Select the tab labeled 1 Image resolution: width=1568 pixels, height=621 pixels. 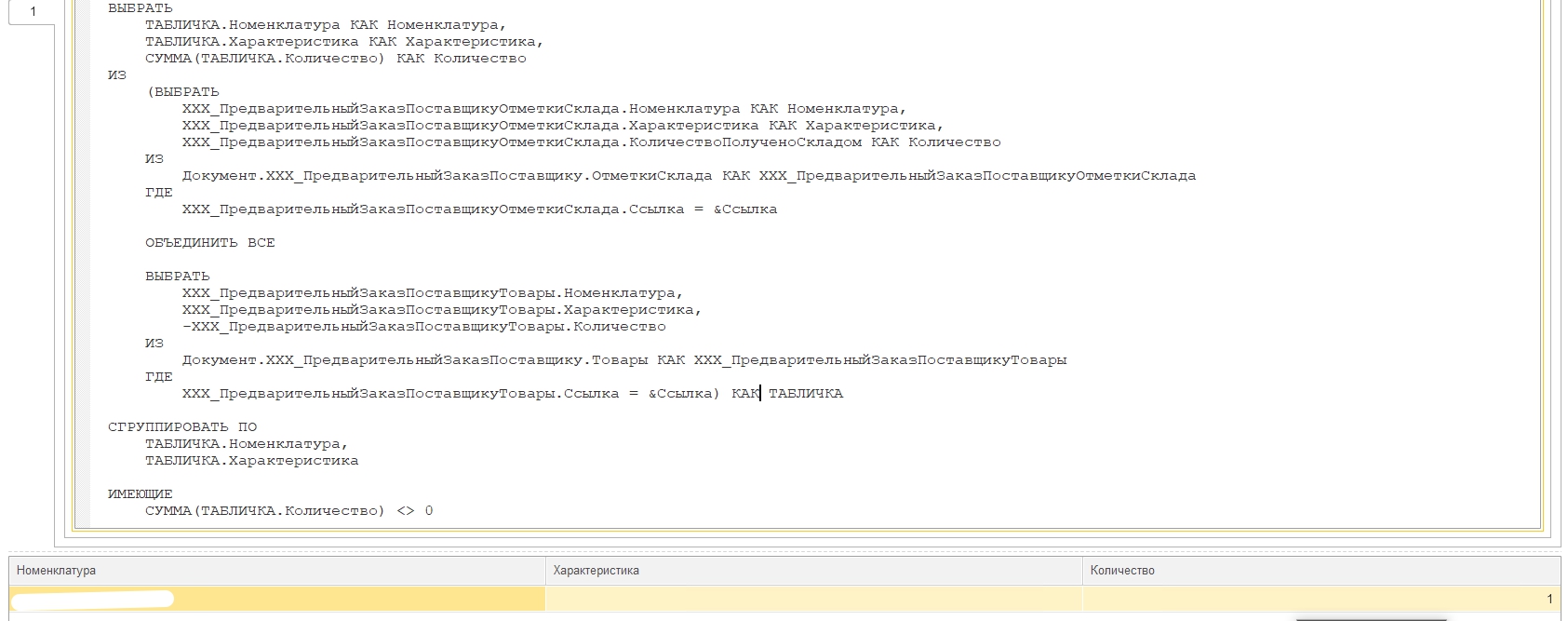coord(33,12)
